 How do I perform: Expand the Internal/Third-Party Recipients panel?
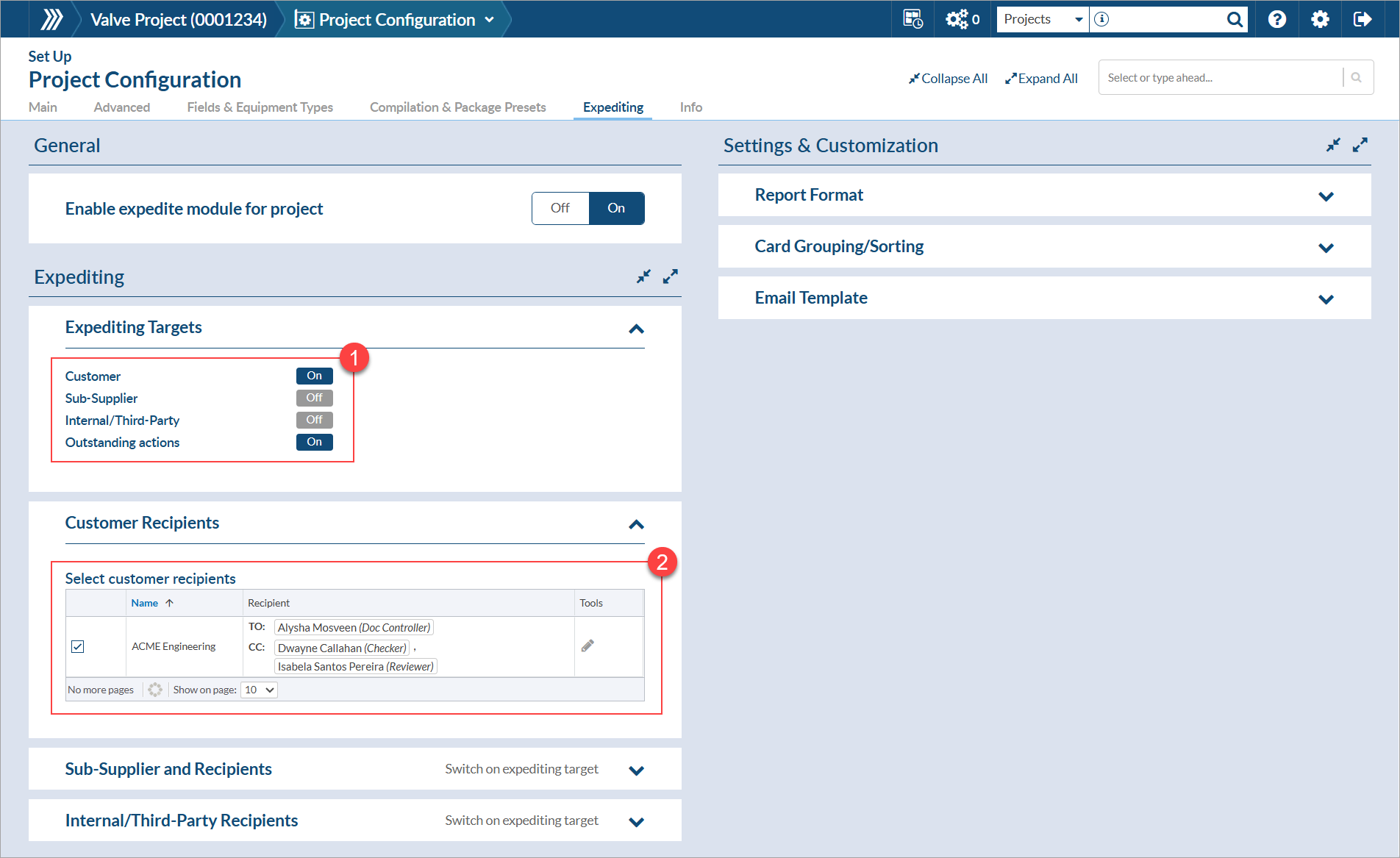(x=637, y=821)
